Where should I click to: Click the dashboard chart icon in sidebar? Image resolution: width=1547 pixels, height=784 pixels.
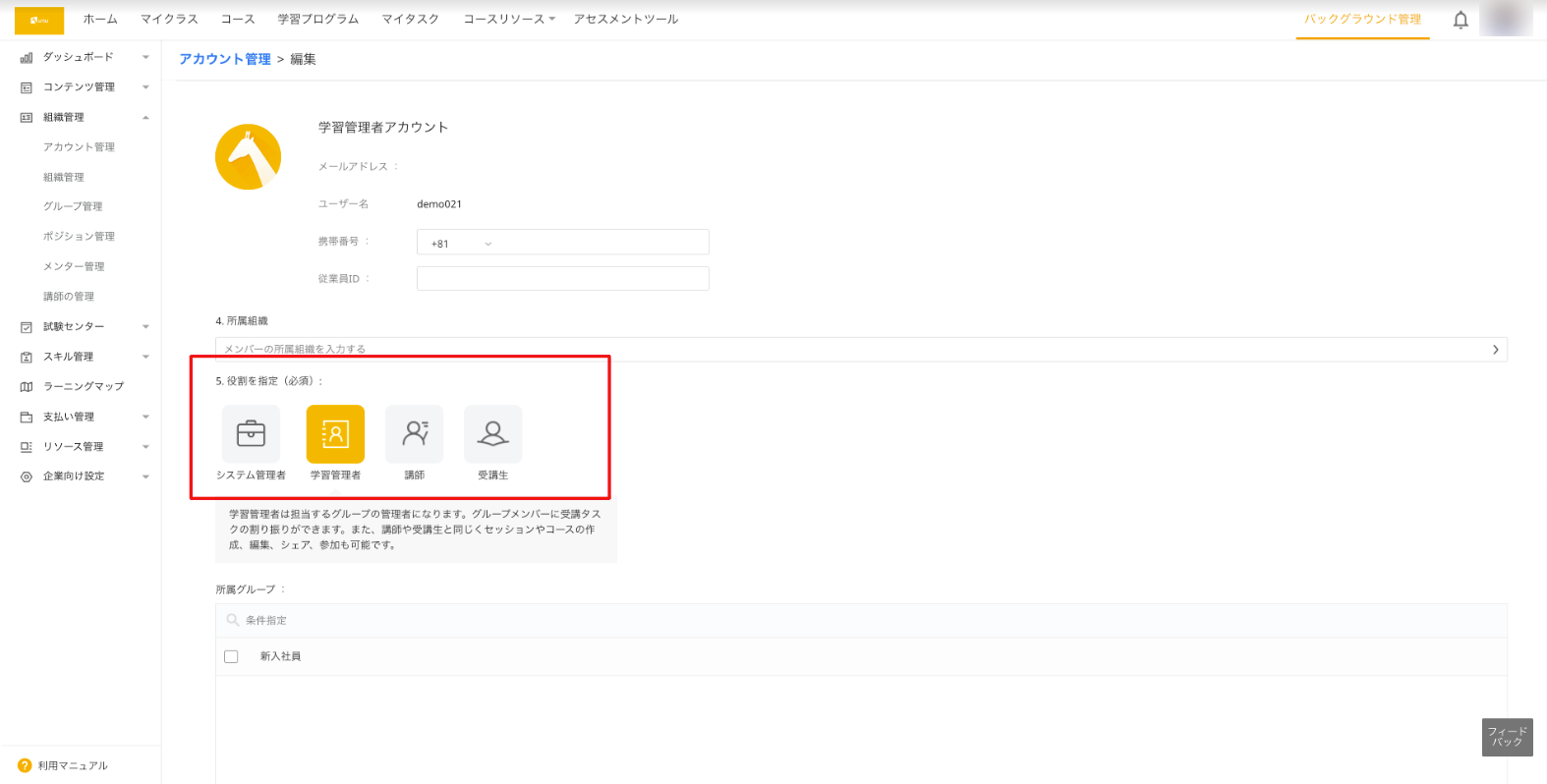[x=27, y=58]
